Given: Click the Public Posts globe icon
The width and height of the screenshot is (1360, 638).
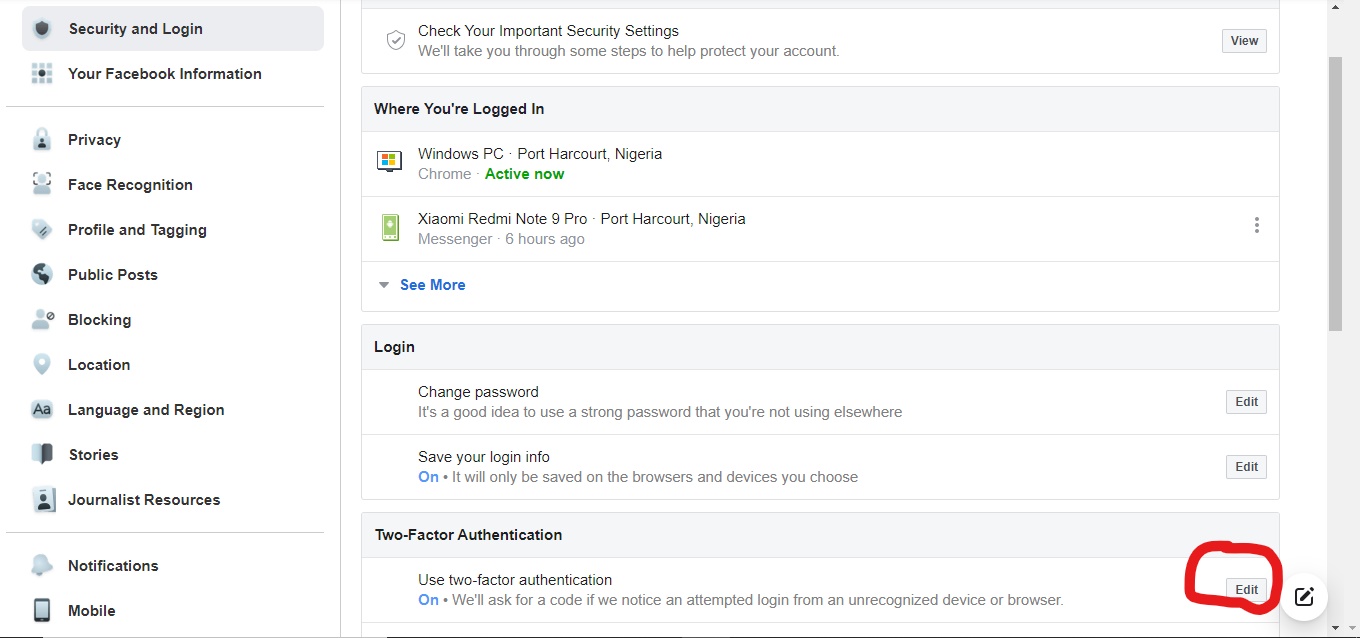Looking at the screenshot, I should click(42, 275).
